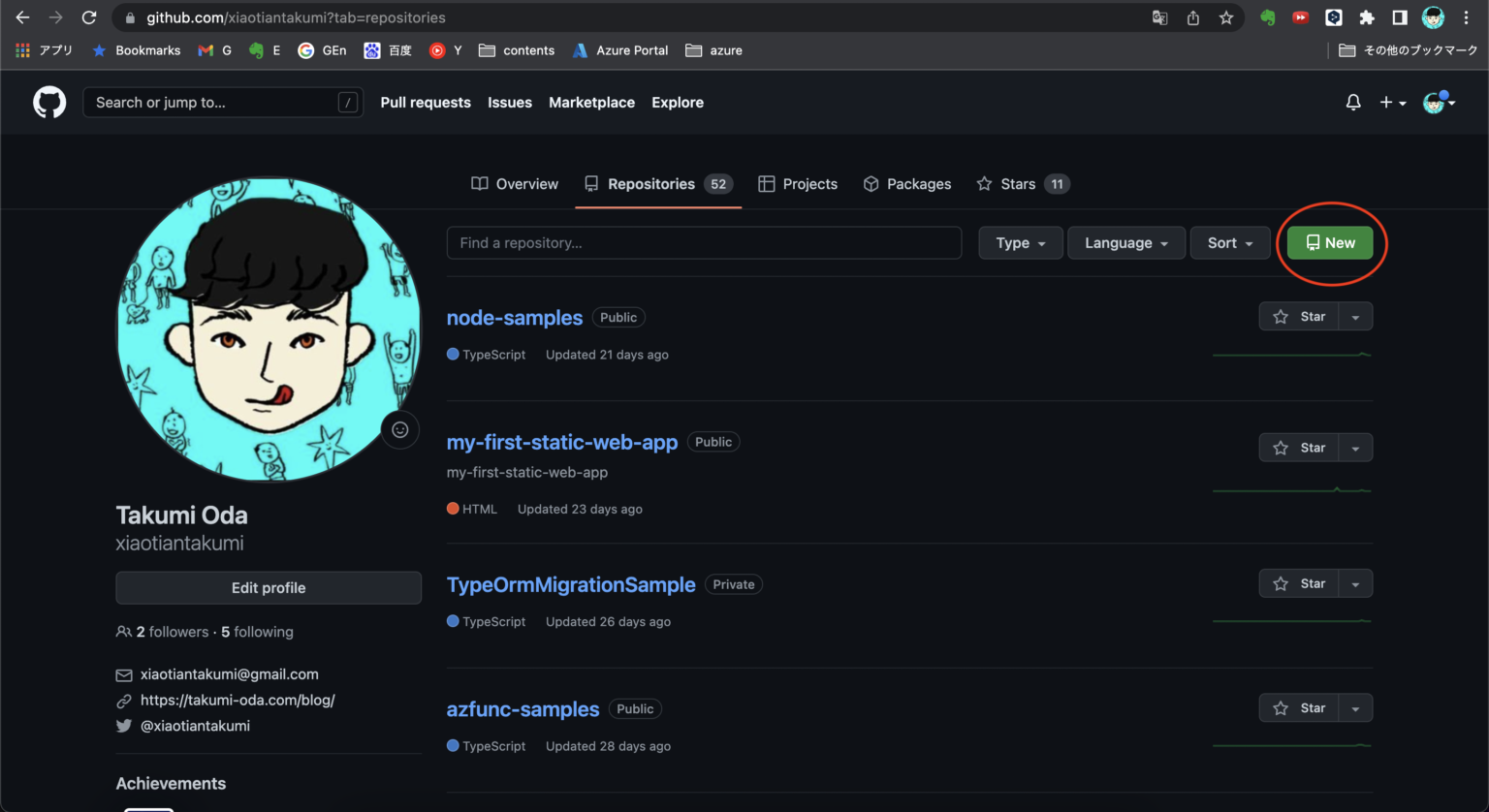Click the mail icon next to the email address

tap(124, 674)
